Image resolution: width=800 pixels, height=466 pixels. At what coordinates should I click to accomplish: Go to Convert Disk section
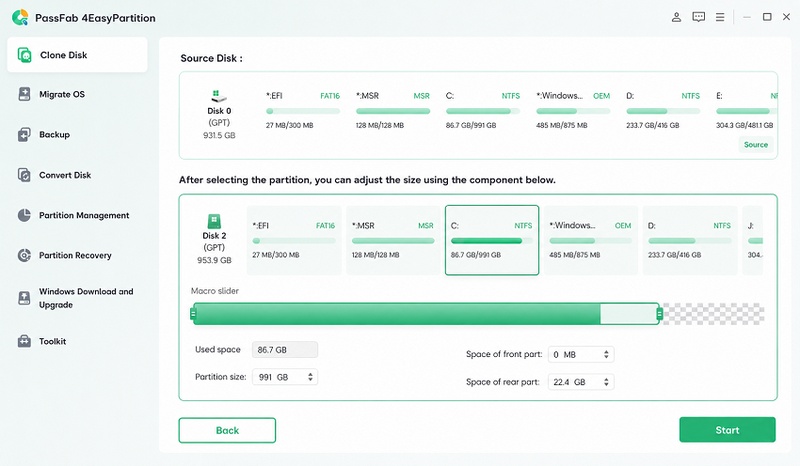77,175
